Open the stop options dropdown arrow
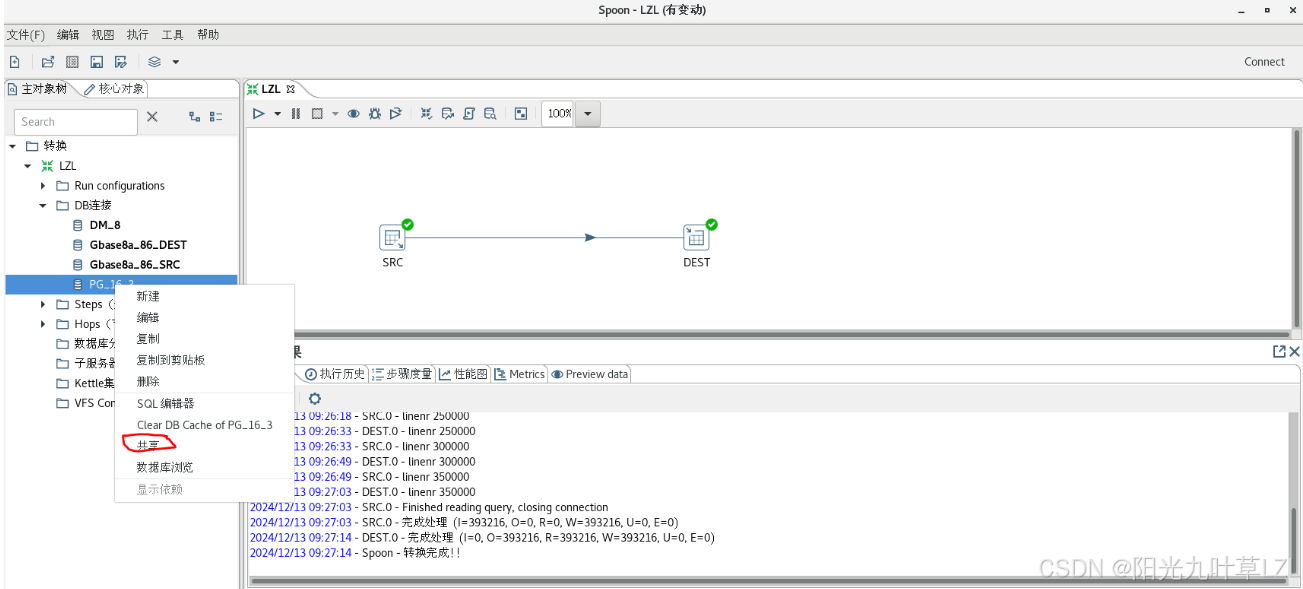Image resolution: width=1303 pixels, height=589 pixels. (335, 114)
